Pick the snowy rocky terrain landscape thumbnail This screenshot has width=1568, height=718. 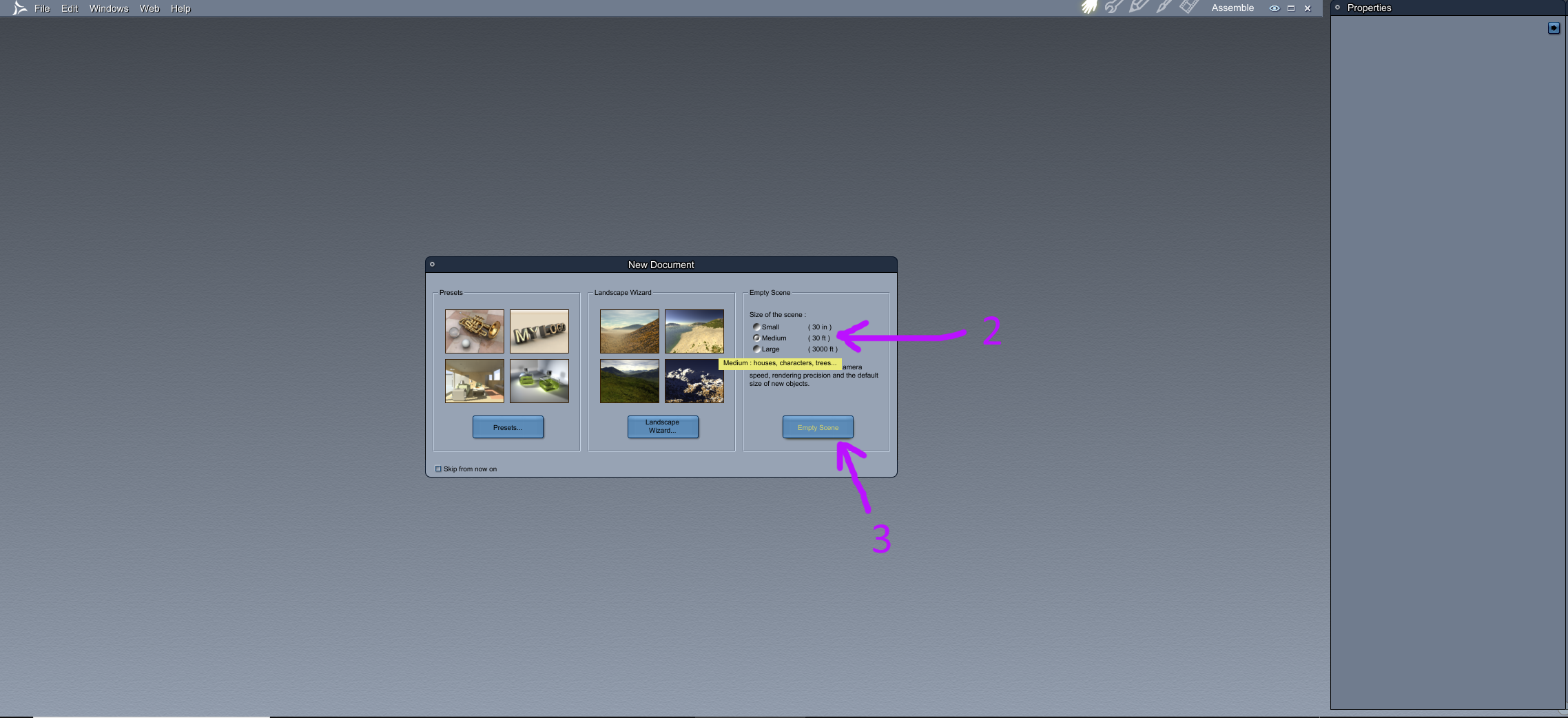[694, 381]
